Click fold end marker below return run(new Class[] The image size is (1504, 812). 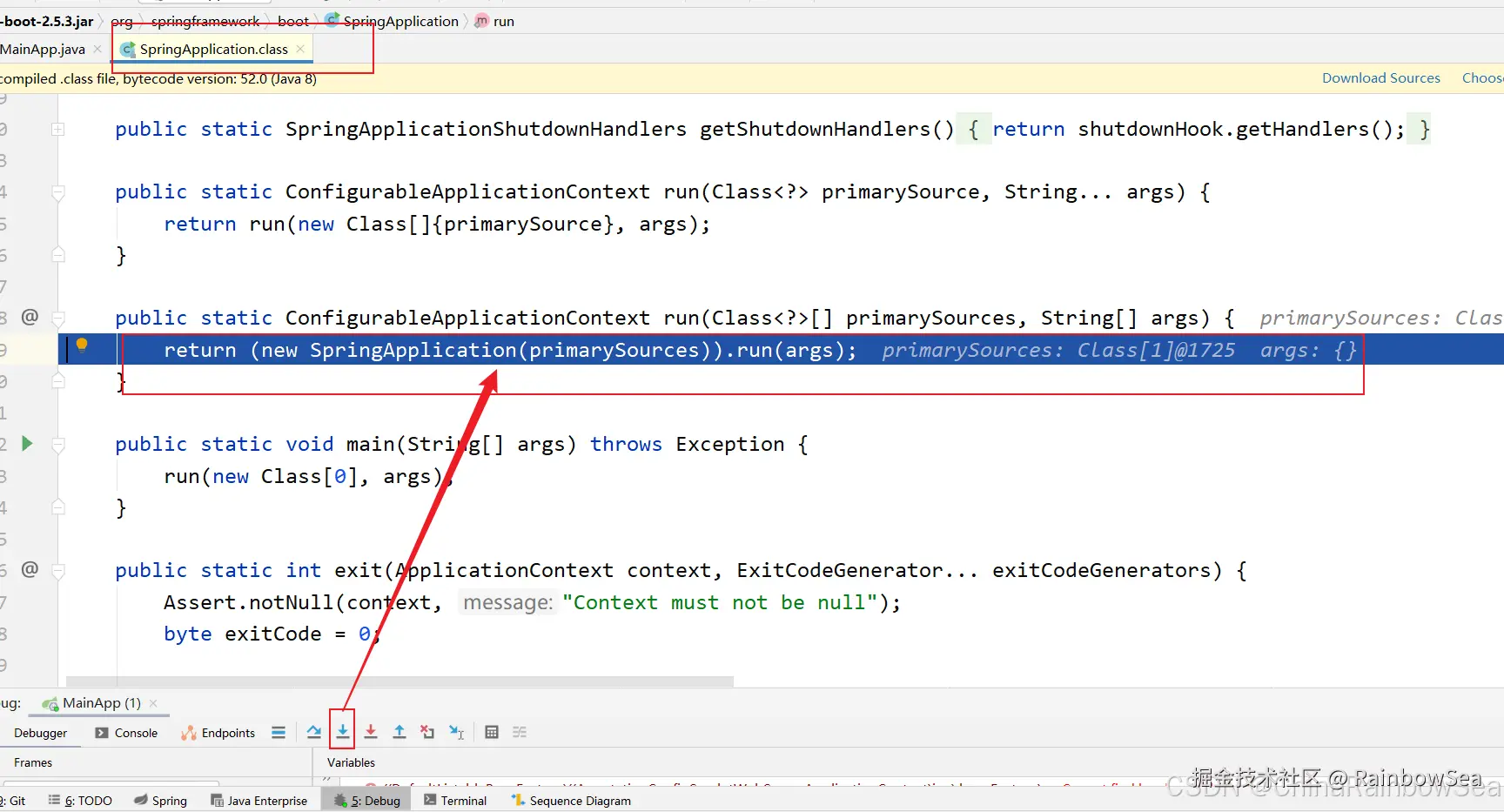click(x=58, y=255)
